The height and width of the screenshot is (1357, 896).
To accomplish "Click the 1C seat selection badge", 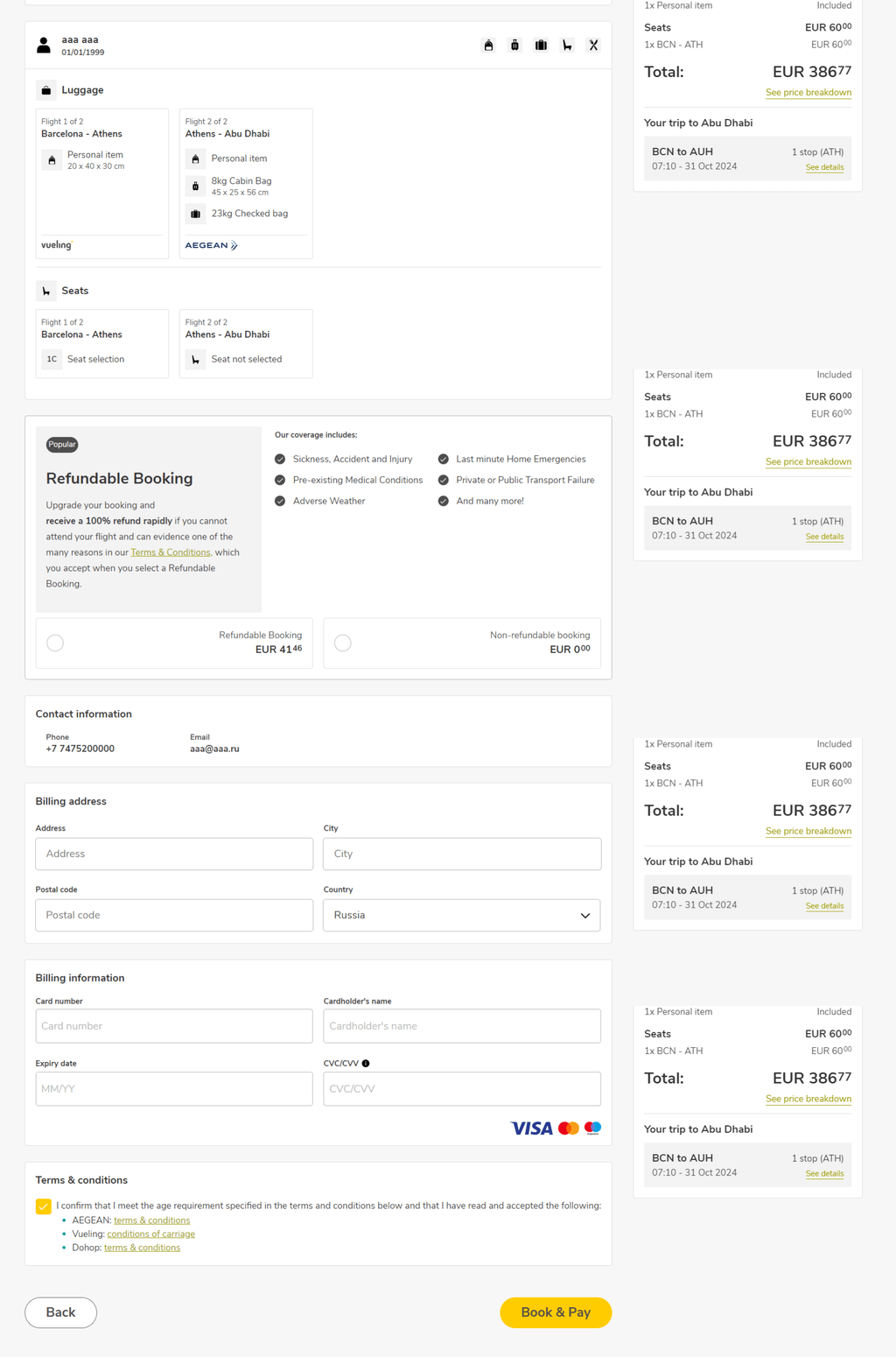I will point(52,360).
